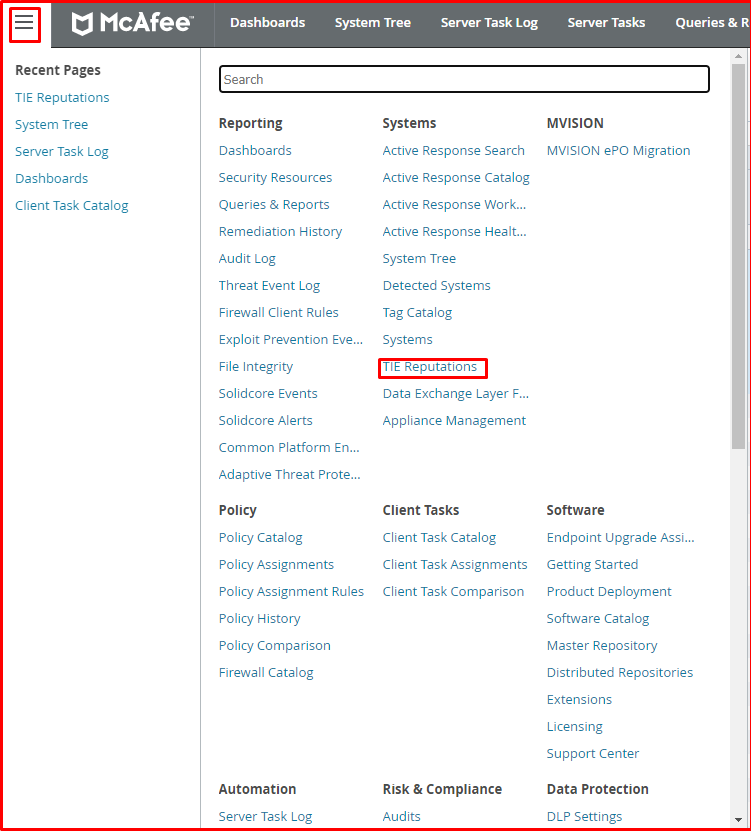Open Appliance Management link
This screenshot has width=751, height=831.
(x=454, y=421)
